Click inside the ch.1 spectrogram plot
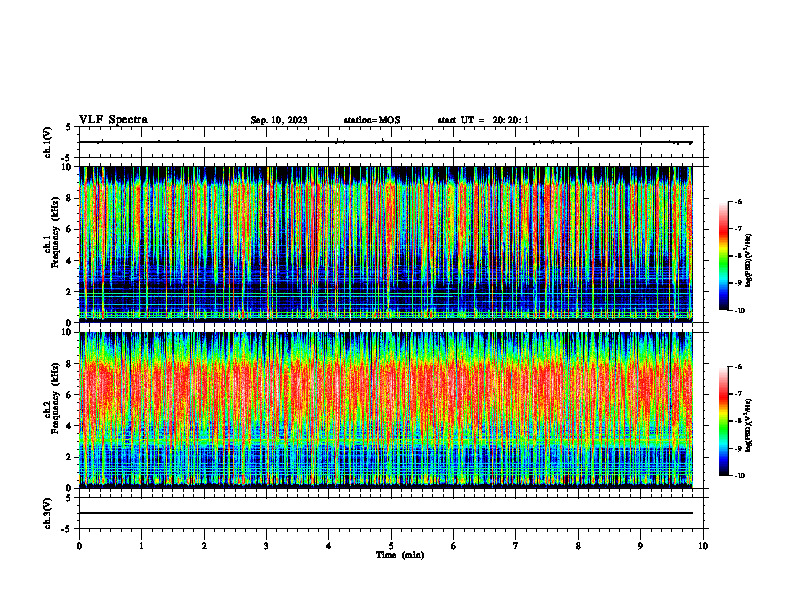 tap(386, 244)
